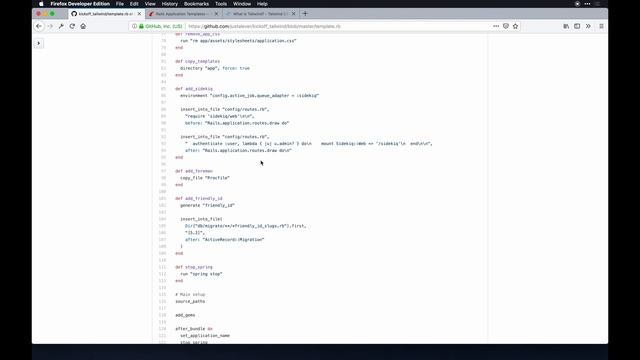Show site information icon
Screen dimensions: 640x360
point(134,26)
